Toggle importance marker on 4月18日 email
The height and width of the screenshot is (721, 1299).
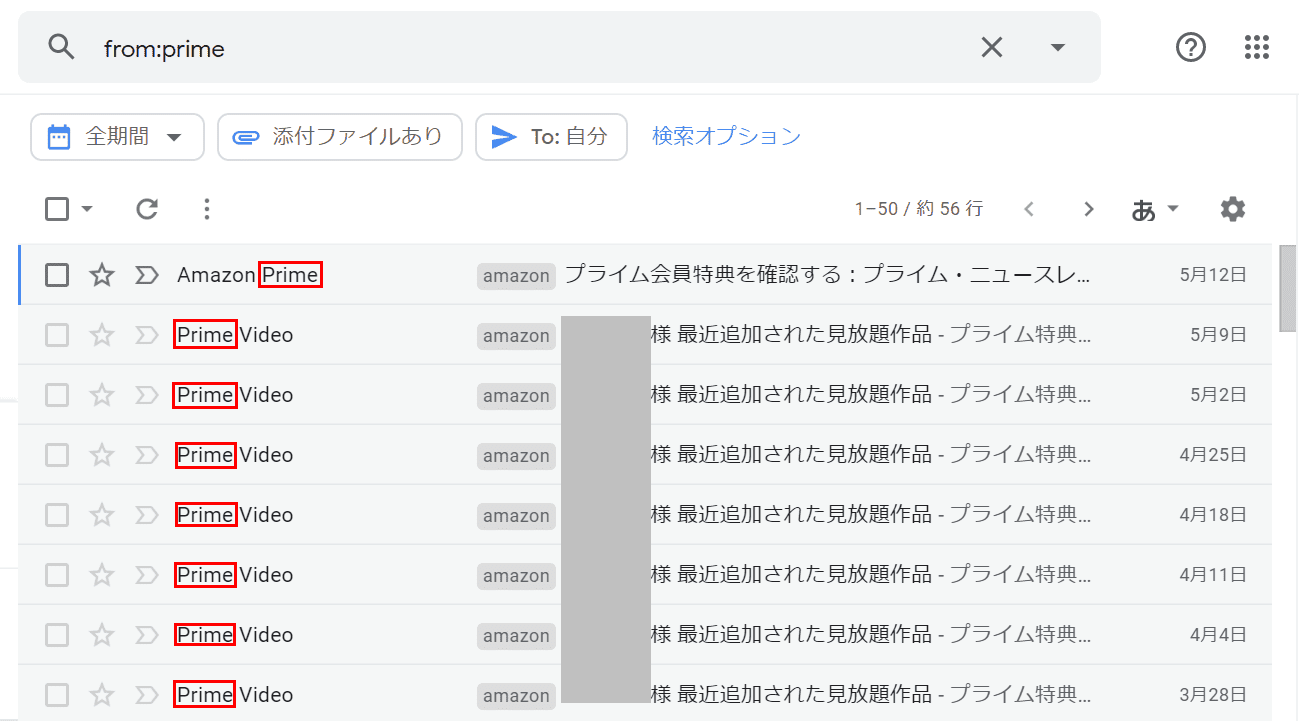point(147,515)
